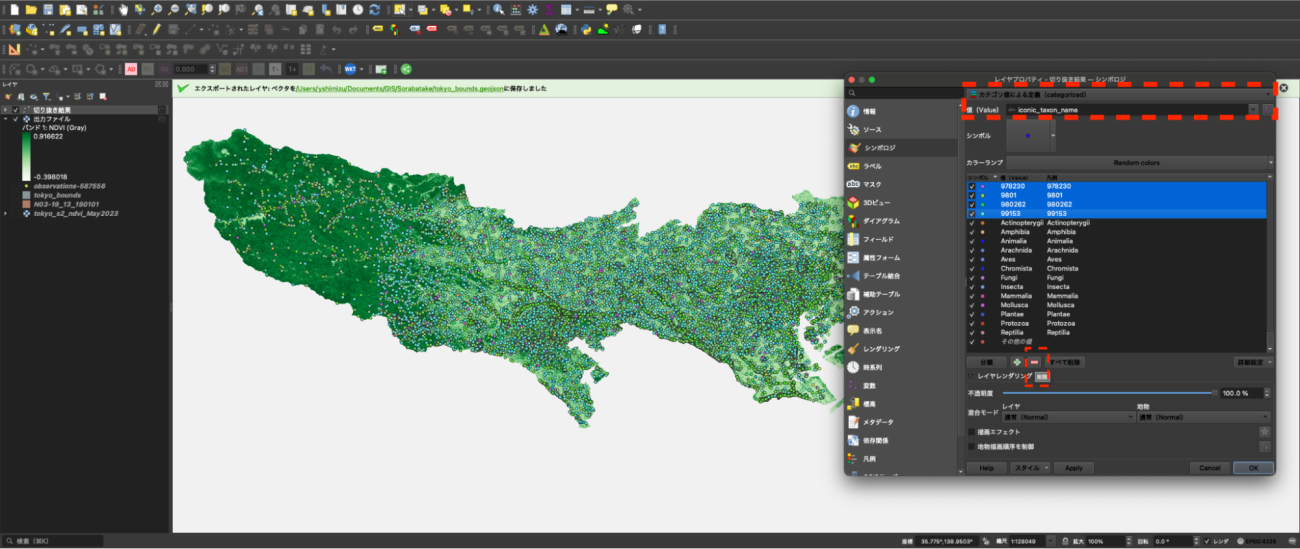Click the Refresh map icon
This screenshot has height=549, width=1300.
tap(374, 9)
